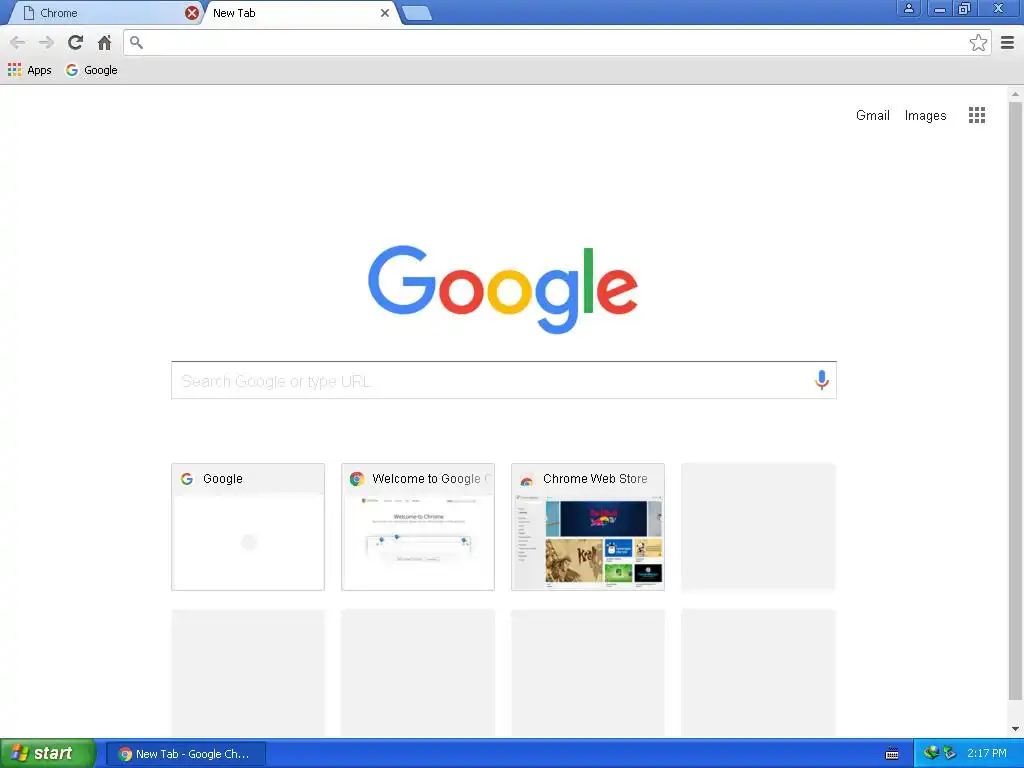
Task: Open the home page icon
Action: click(x=104, y=42)
